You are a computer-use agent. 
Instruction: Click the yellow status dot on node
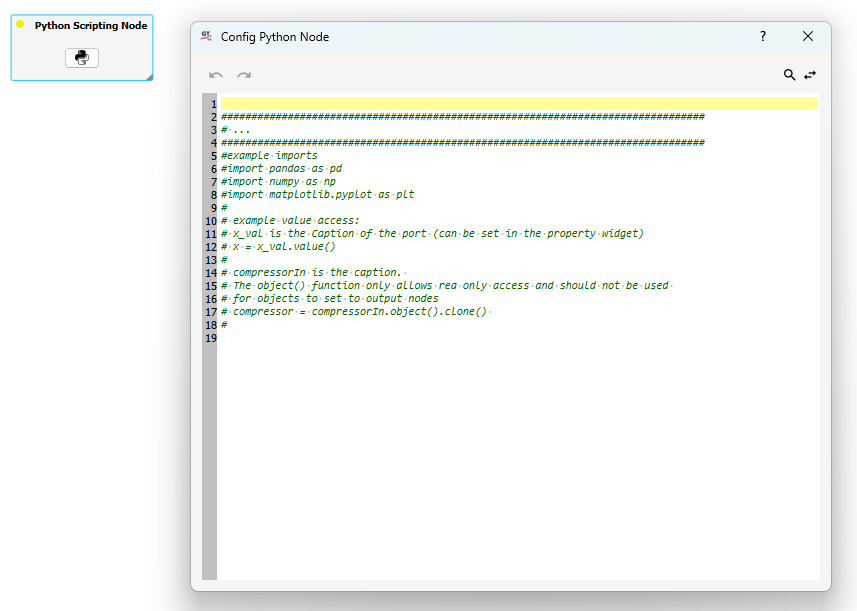tap(20, 24)
